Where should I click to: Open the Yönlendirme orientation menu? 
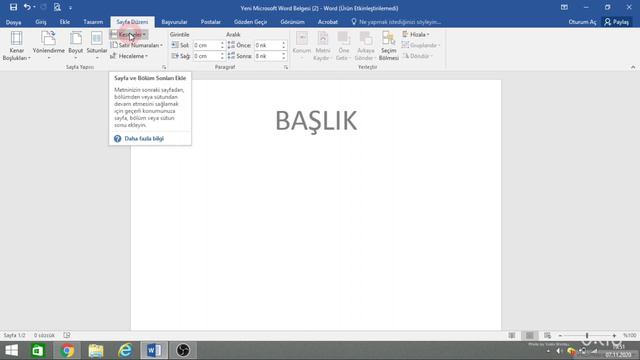(49, 46)
